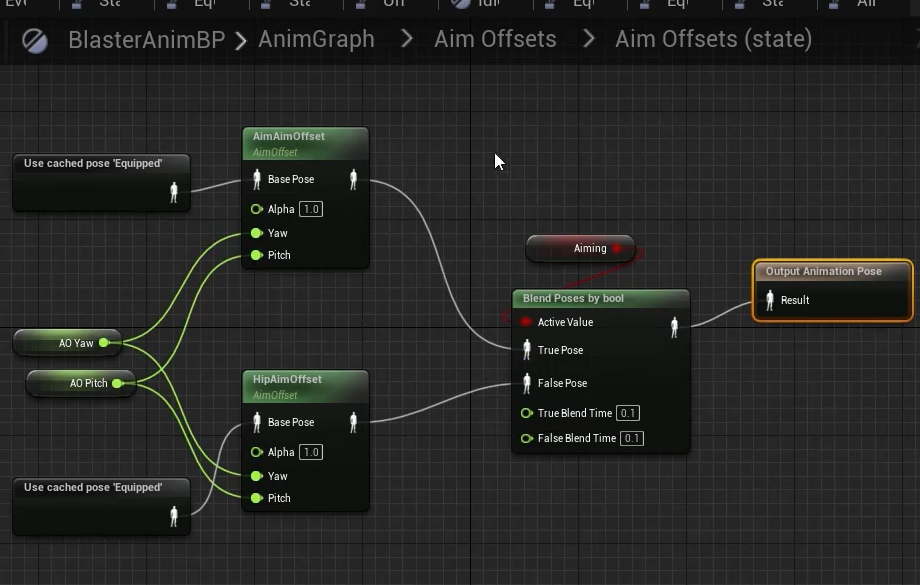Click the True Blend Time pin
Image resolution: width=920 pixels, height=585 pixels.
[x=526, y=413]
